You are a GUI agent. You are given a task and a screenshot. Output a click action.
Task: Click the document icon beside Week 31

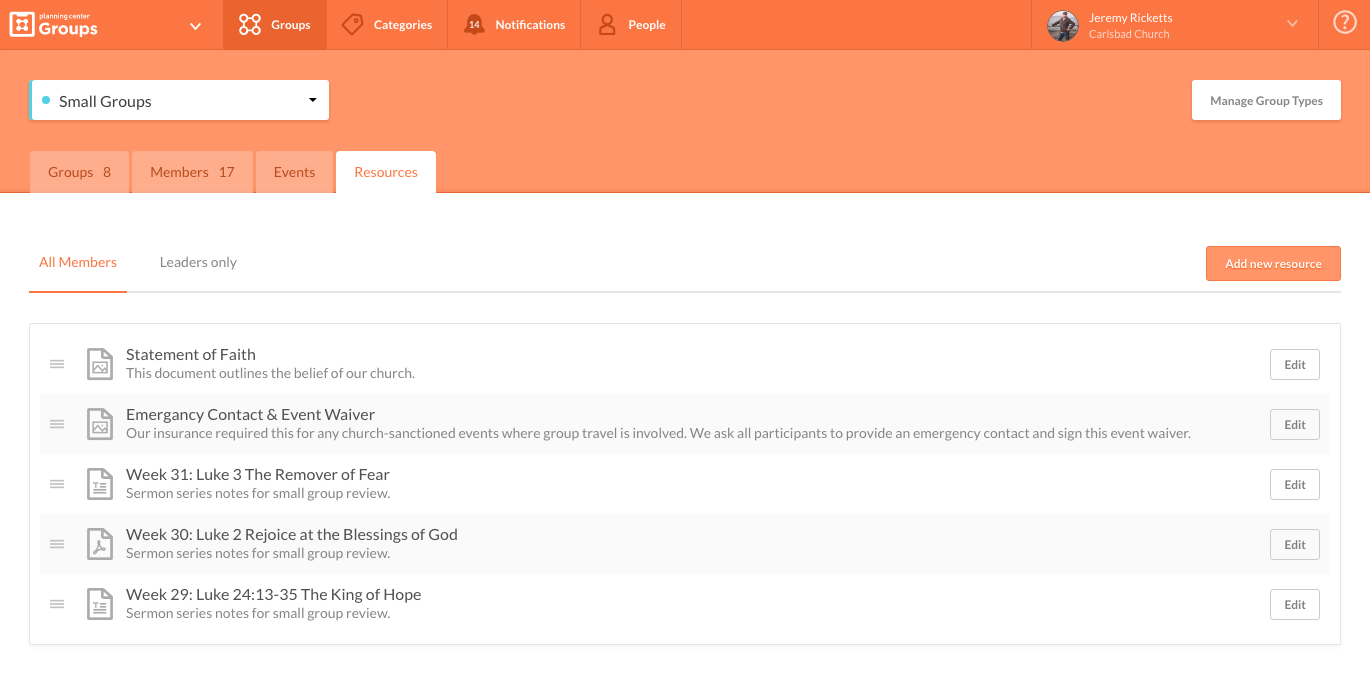pos(99,484)
